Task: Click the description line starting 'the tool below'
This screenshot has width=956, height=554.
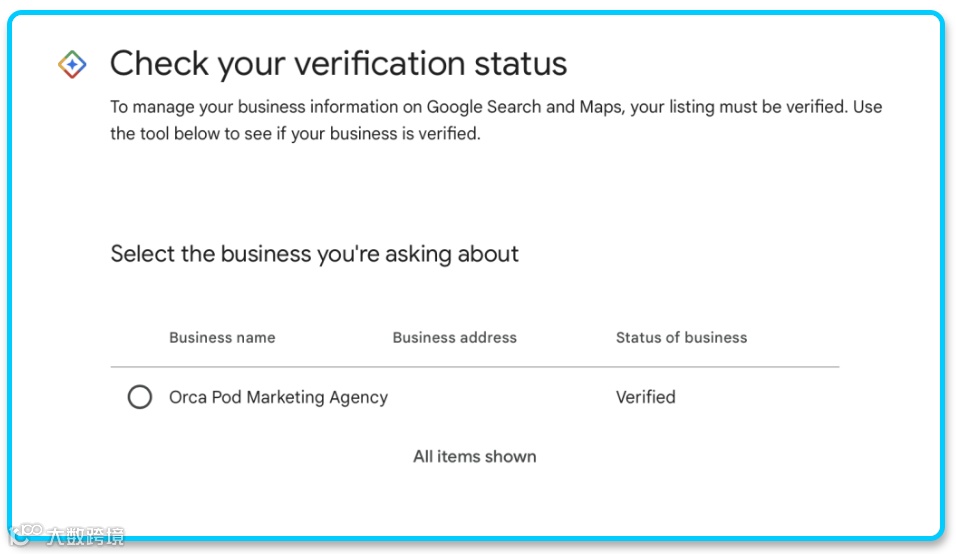Action: (x=295, y=133)
